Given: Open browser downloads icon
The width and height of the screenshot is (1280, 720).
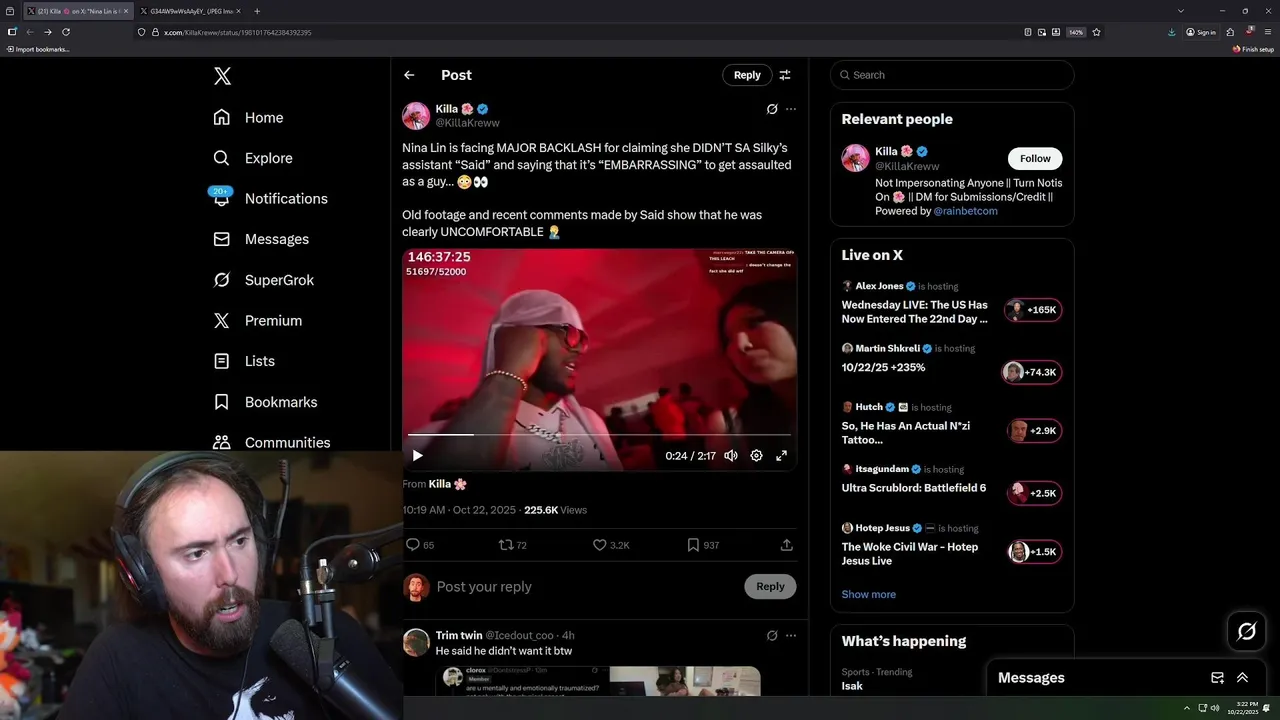Looking at the screenshot, I should click(x=1171, y=32).
